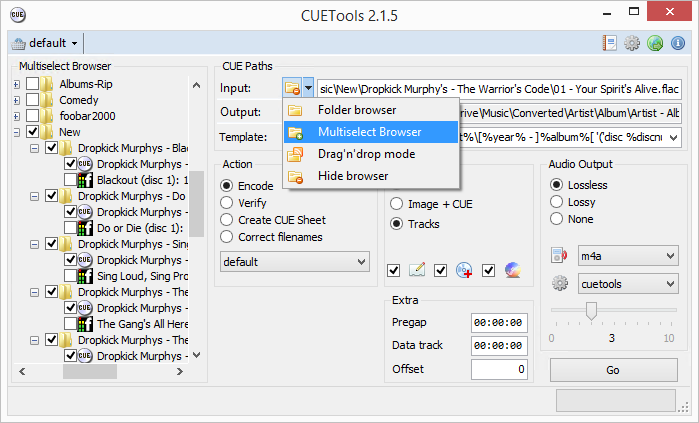The image size is (699, 423).
Task: Collapse the New folder
Action: (16, 132)
